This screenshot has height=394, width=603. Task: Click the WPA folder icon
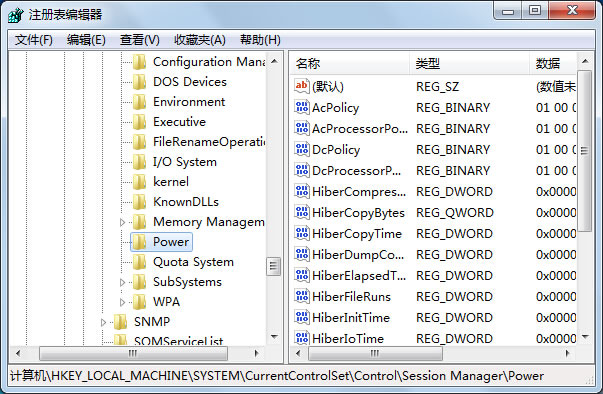tap(139, 302)
